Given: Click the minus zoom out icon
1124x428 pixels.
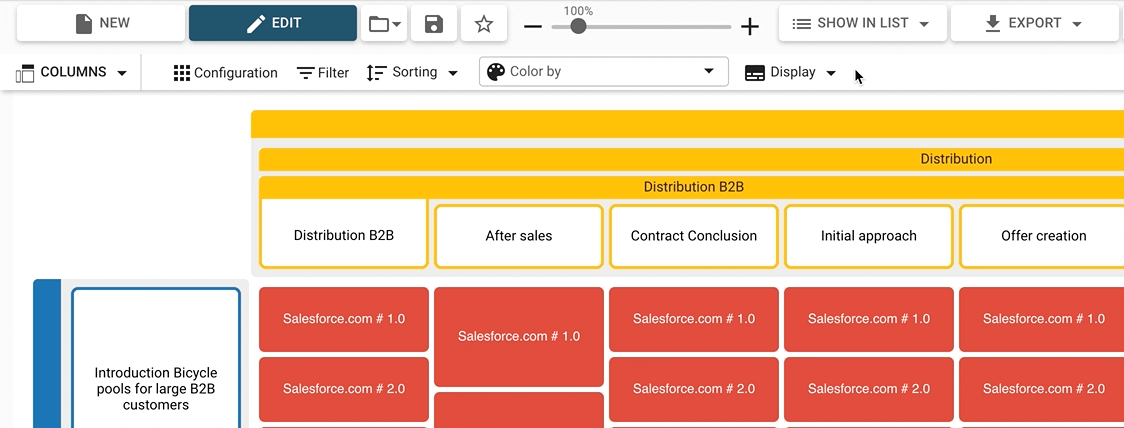Looking at the screenshot, I should [x=533, y=27].
